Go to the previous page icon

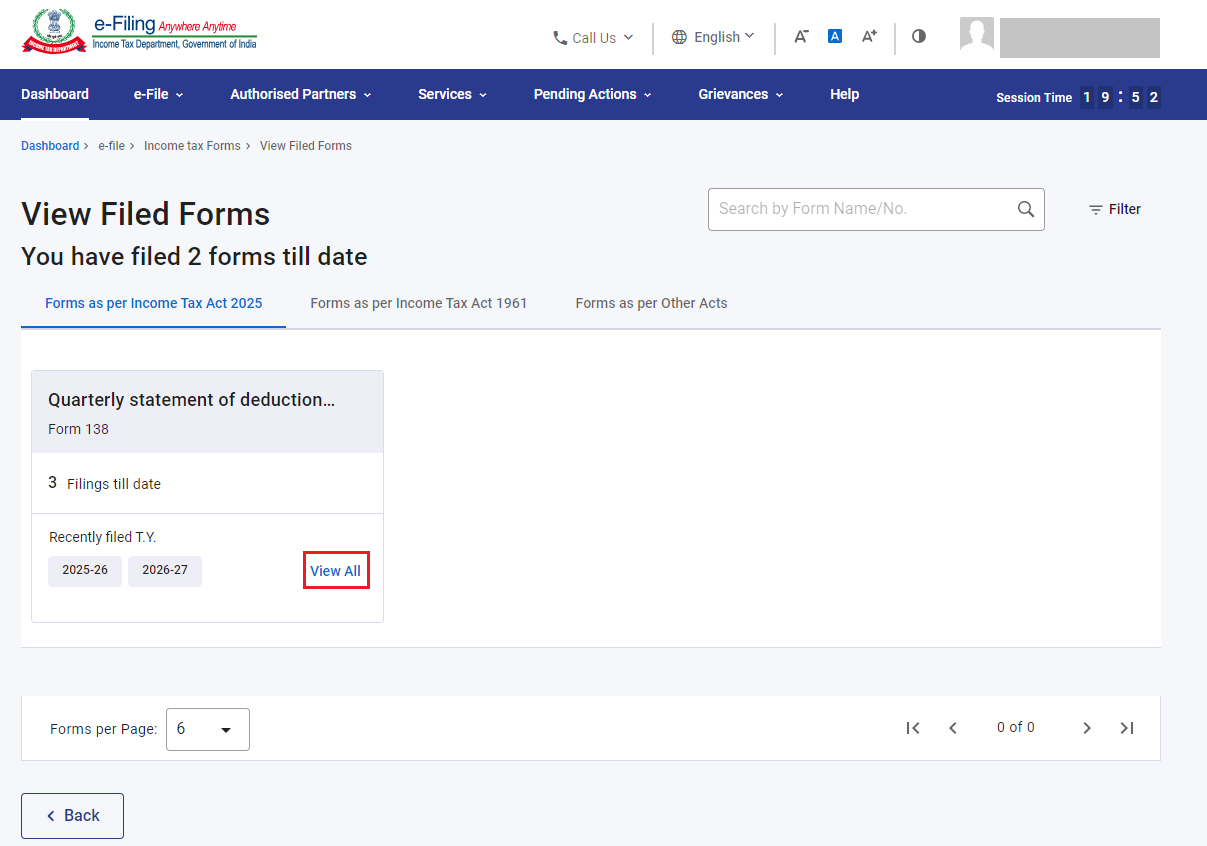[953, 728]
